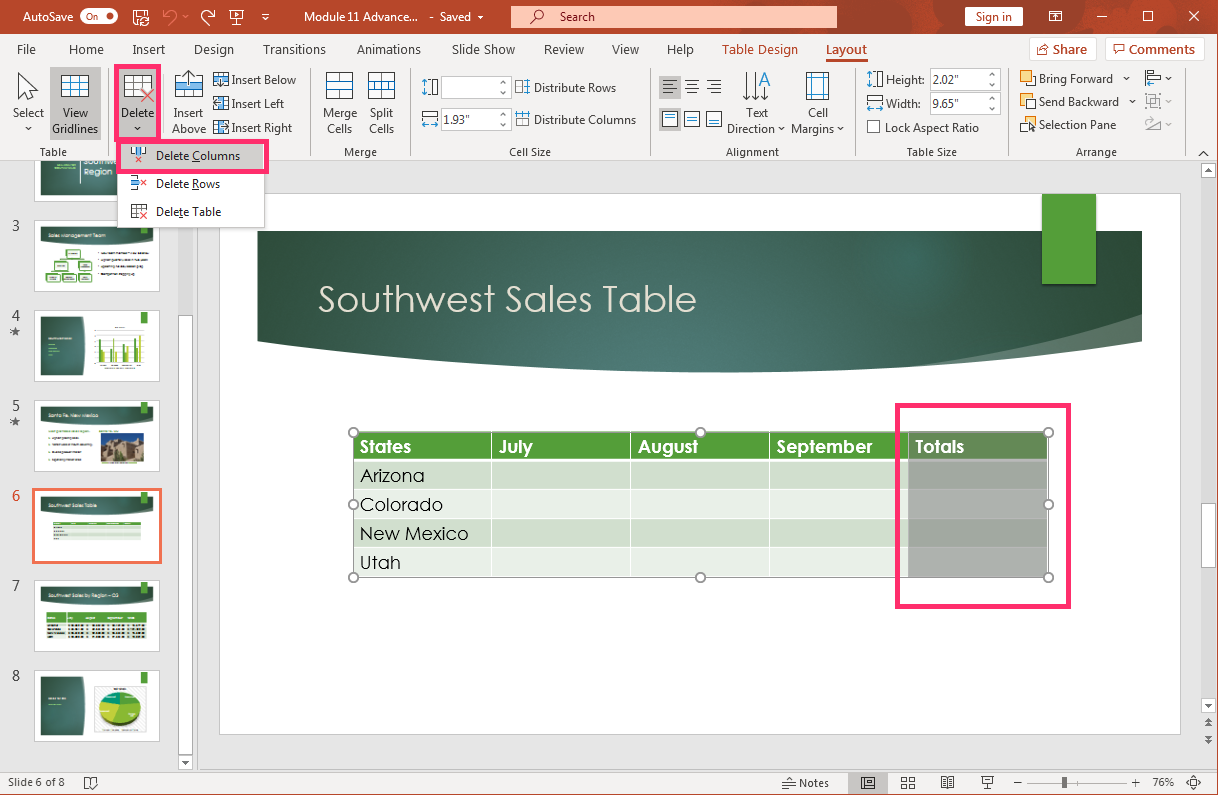Choose Delete Columns from the Delete menu
Screen dimensions: 1218x795
(x=192, y=156)
